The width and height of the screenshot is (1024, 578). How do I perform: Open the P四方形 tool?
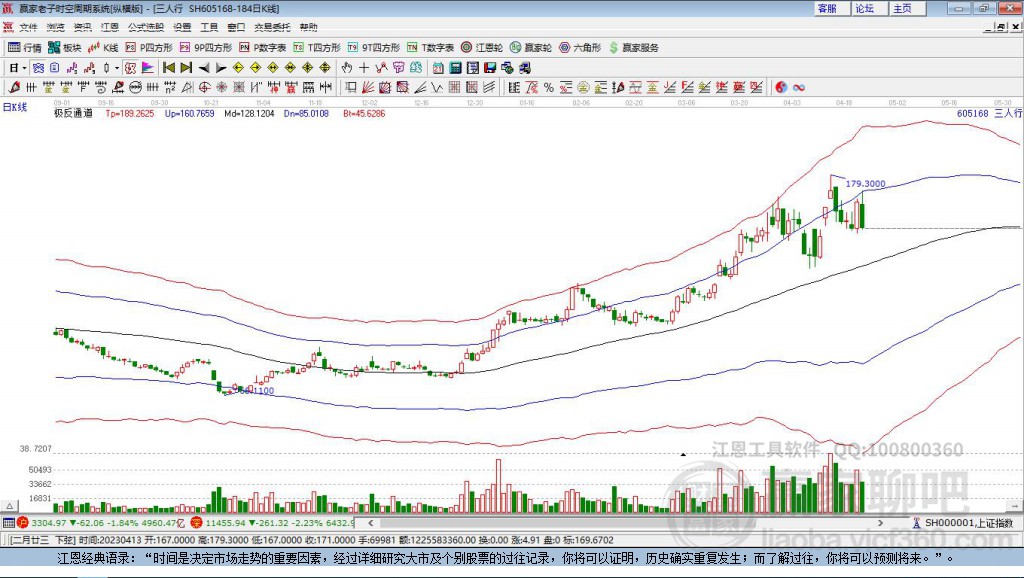(x=149, y=47)
